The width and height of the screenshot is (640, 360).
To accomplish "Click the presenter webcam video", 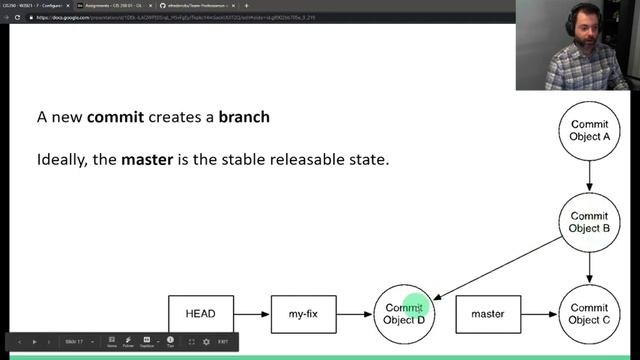I will [578, 45].
